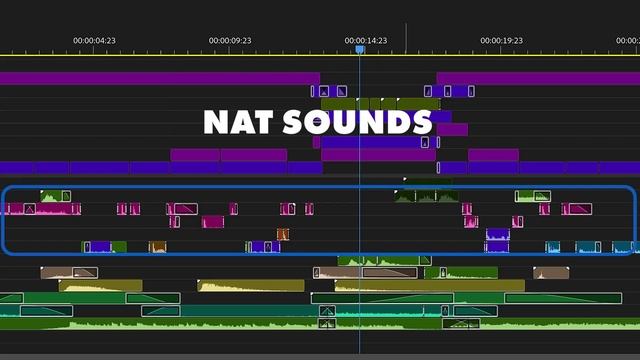This screenshot has width=640, height=360.
Task: Click the 00:00:14:23 timecode label
Action: click(366, 40)
